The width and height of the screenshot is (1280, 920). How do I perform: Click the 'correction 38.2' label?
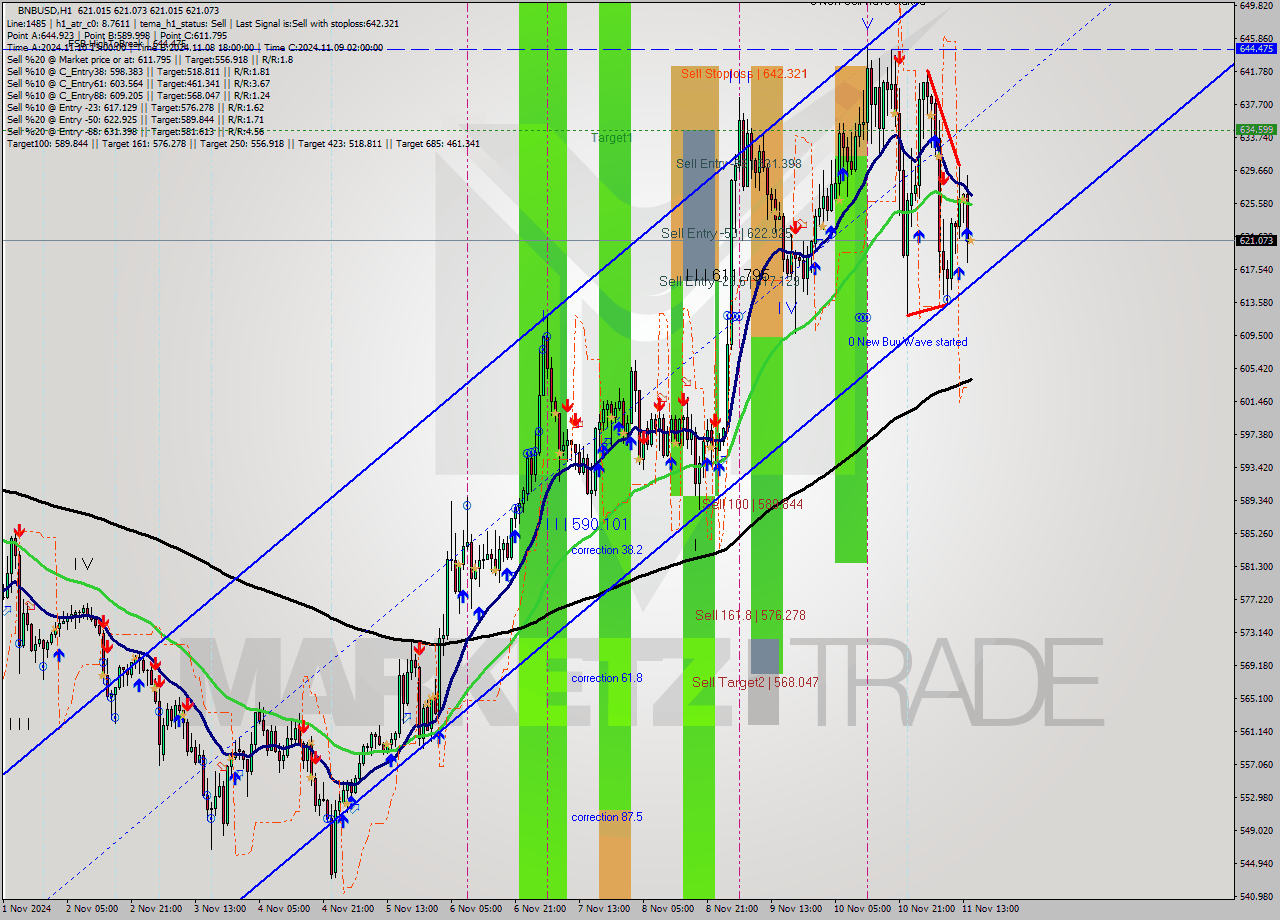click(607, 550)
